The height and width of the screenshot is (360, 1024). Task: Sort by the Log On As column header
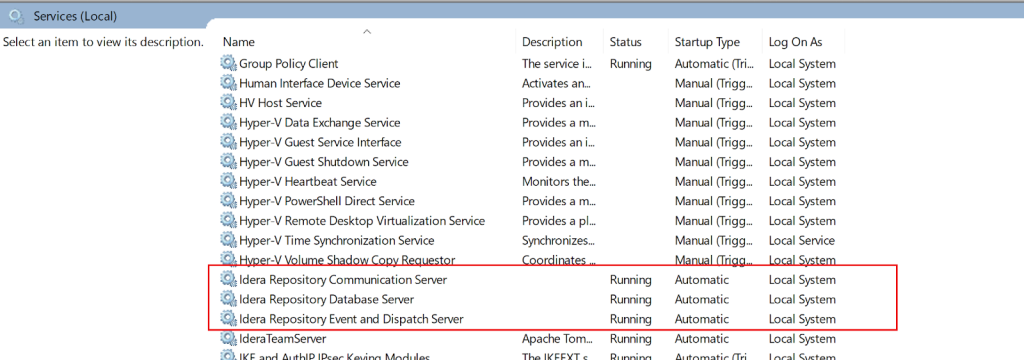click(795, 42)
